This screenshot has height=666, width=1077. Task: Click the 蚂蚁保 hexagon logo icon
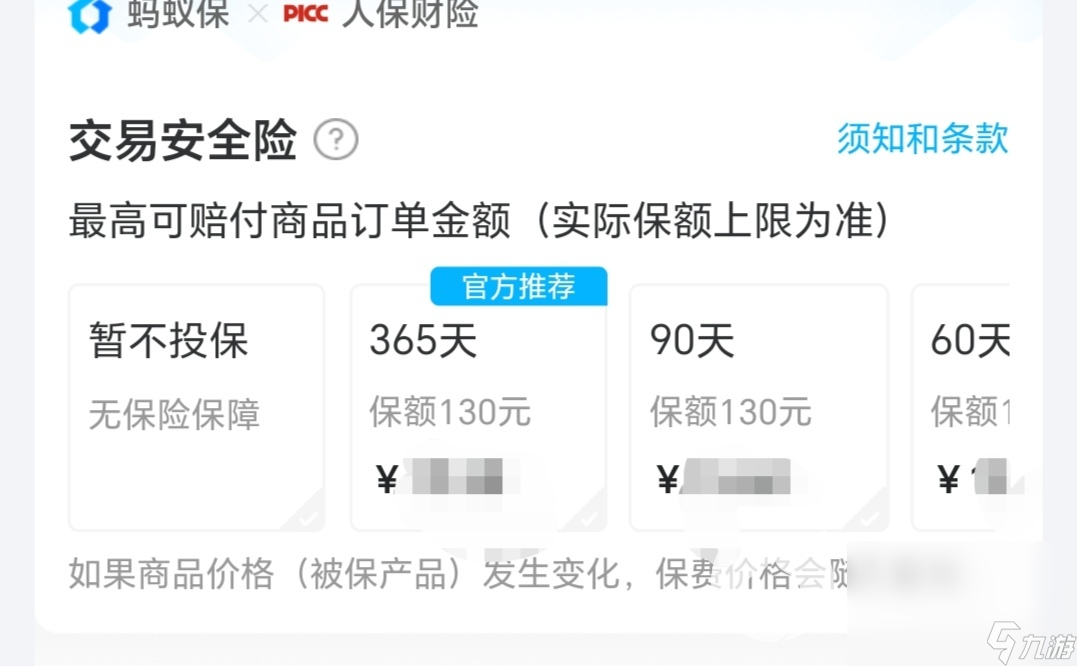point(90,15)
